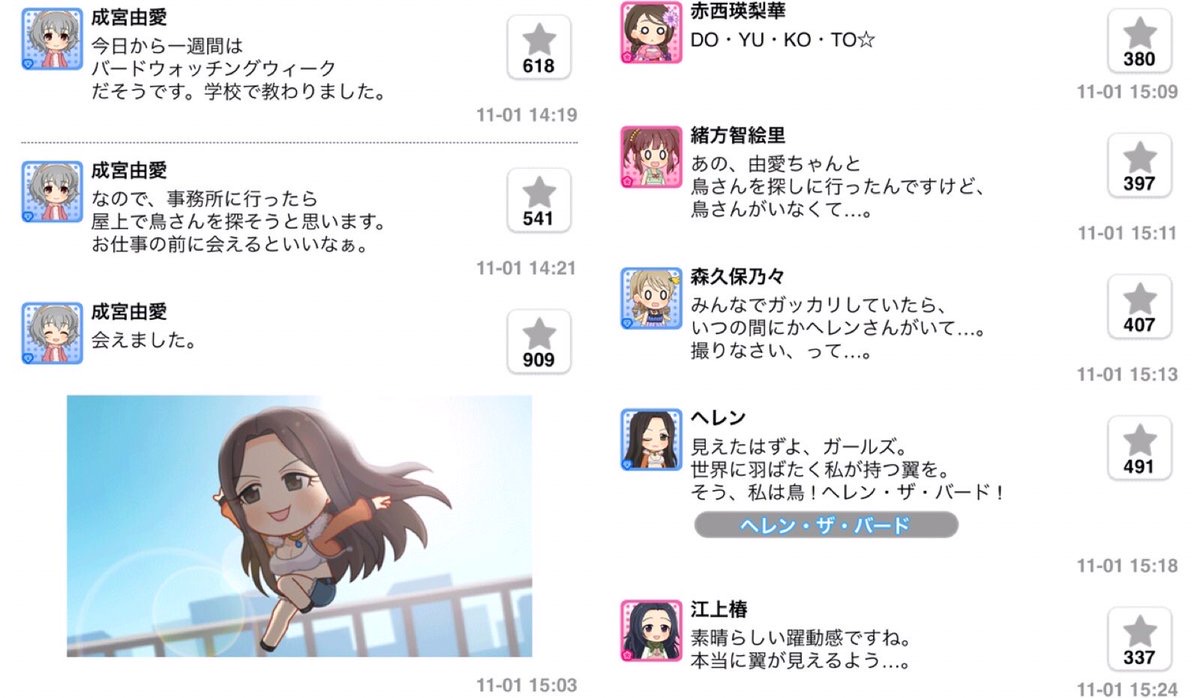Tap the ヘレン・ザ・バード tag button
This screenshot has height=698, width=1200.
pyautogui.click(x=826, y=524)
